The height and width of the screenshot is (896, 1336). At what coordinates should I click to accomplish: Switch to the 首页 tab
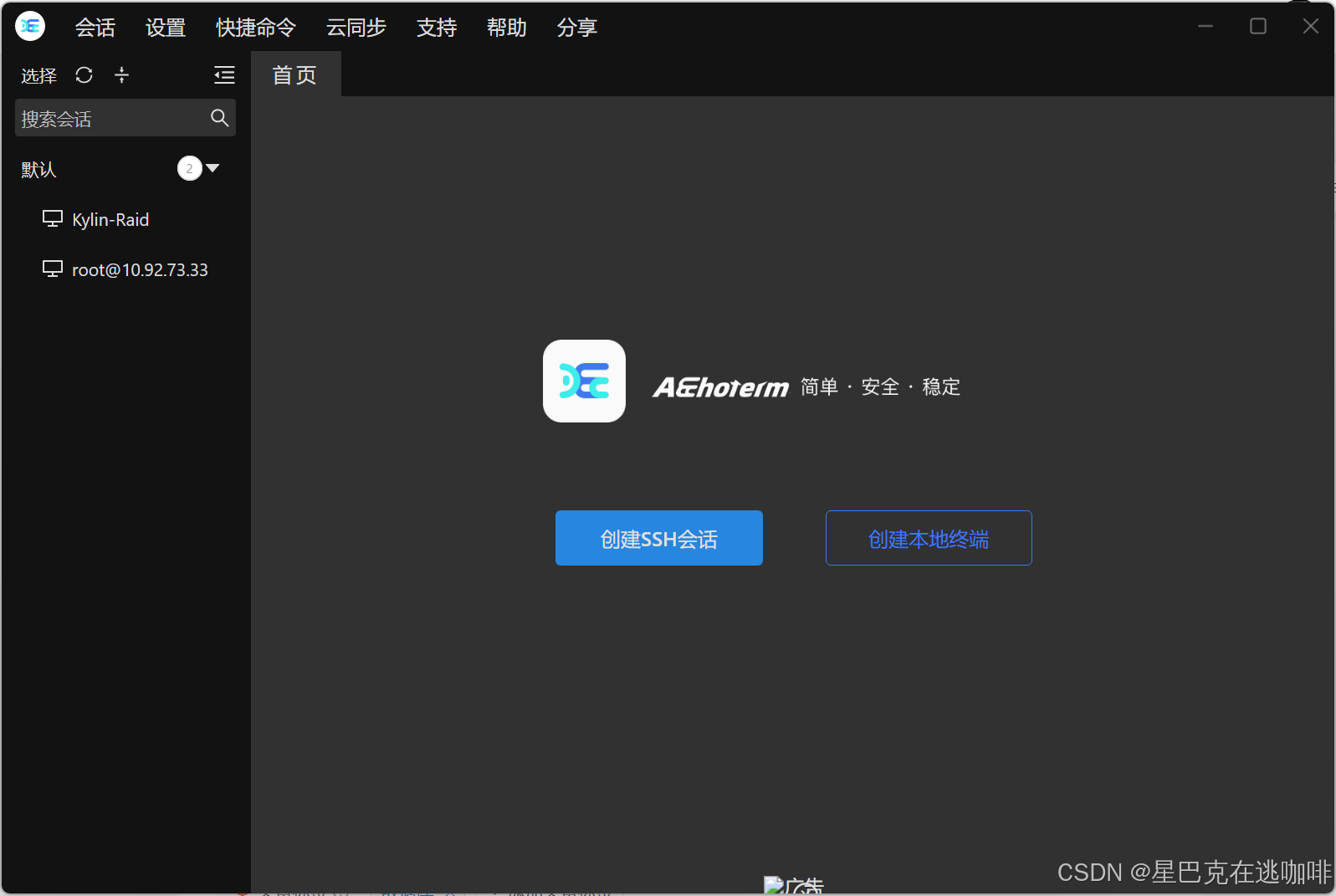tap(295, 74)
